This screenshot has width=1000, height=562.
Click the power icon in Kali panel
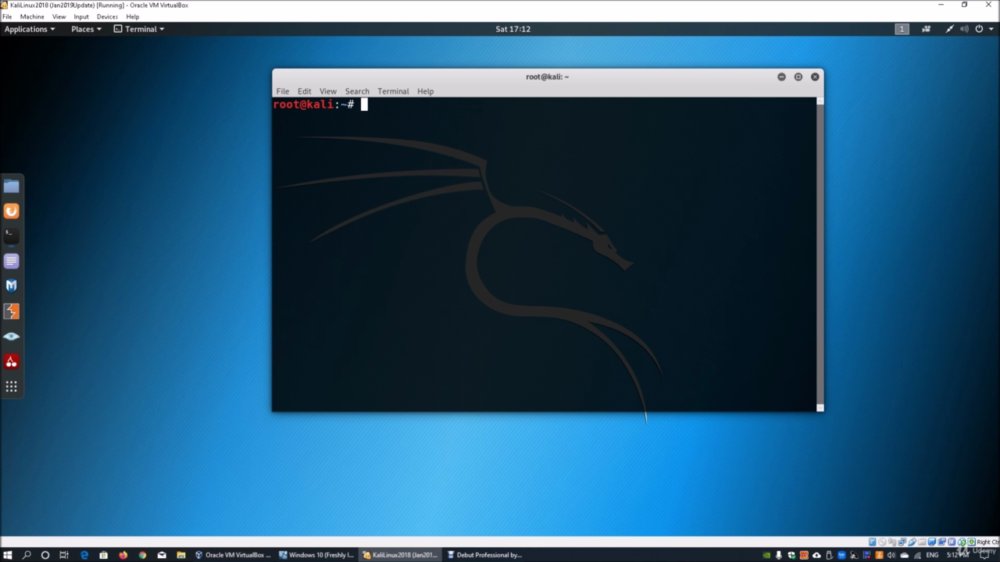[x=979, y=29]
